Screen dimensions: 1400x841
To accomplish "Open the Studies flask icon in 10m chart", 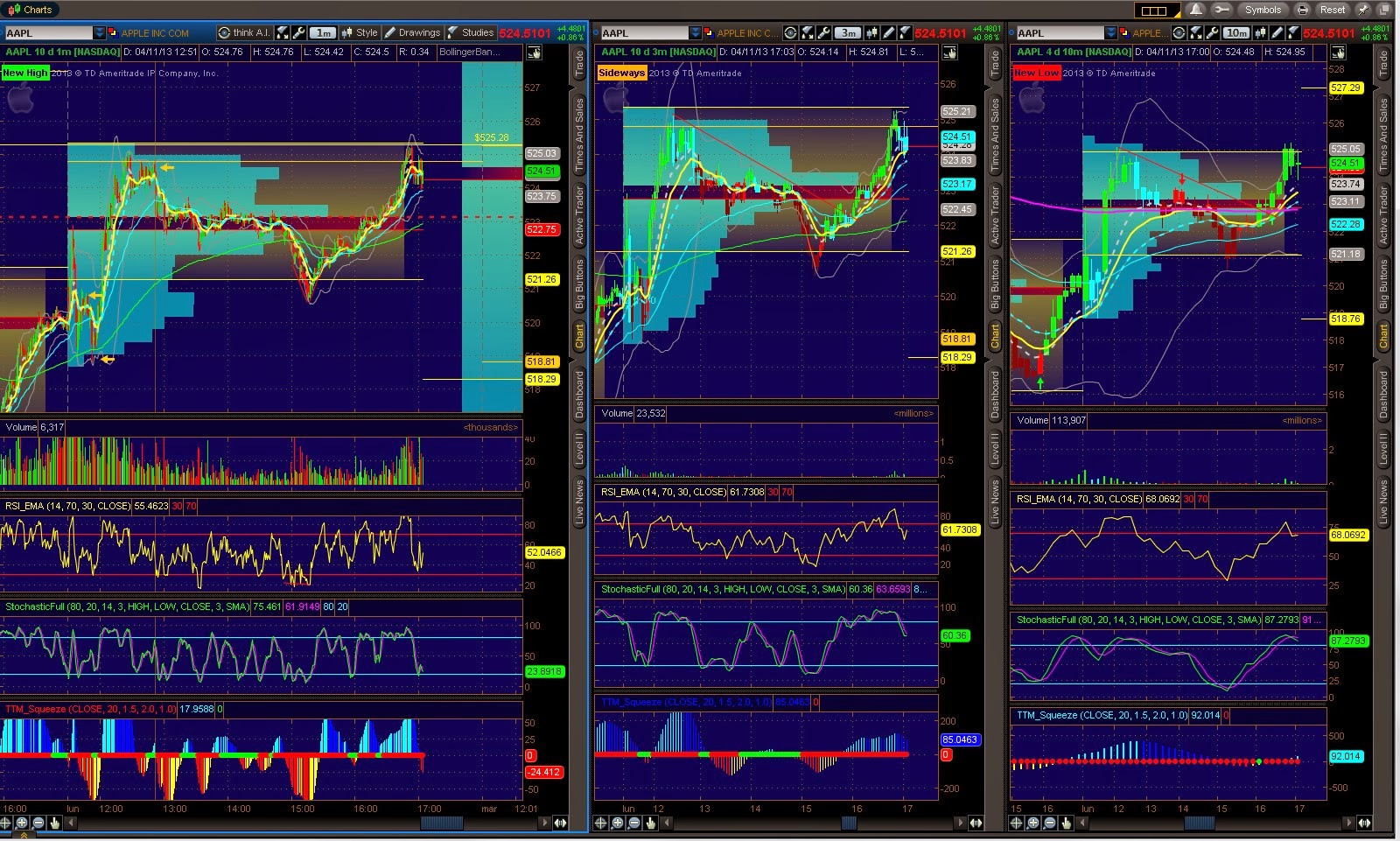I will tap(1293, 32).
